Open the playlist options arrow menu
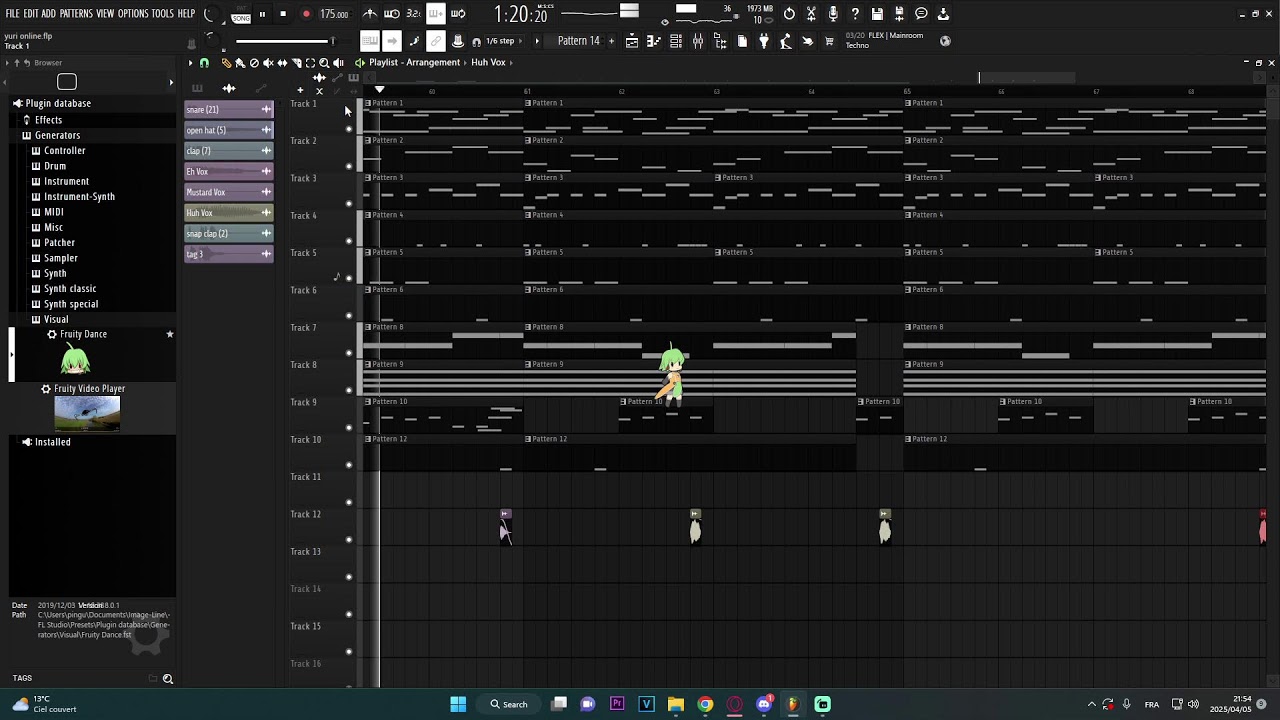The width and height of the screenshot is (1280, 720). pyautogui.click(x=190, y=63)
